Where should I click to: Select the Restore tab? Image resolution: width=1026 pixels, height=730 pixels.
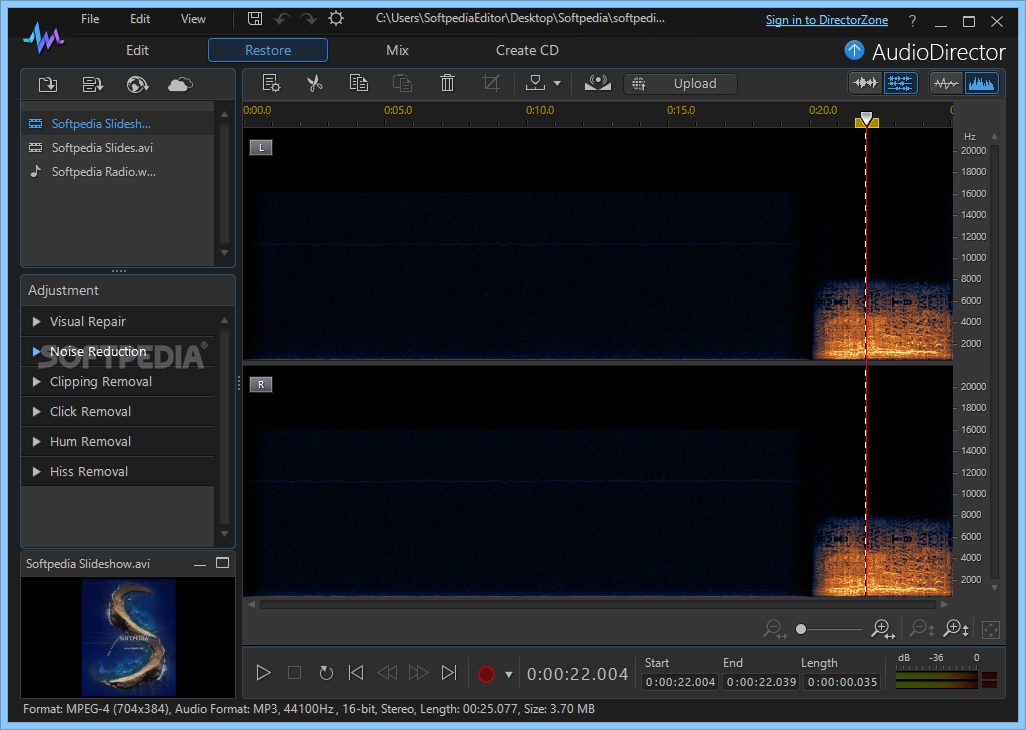[268, 50]
